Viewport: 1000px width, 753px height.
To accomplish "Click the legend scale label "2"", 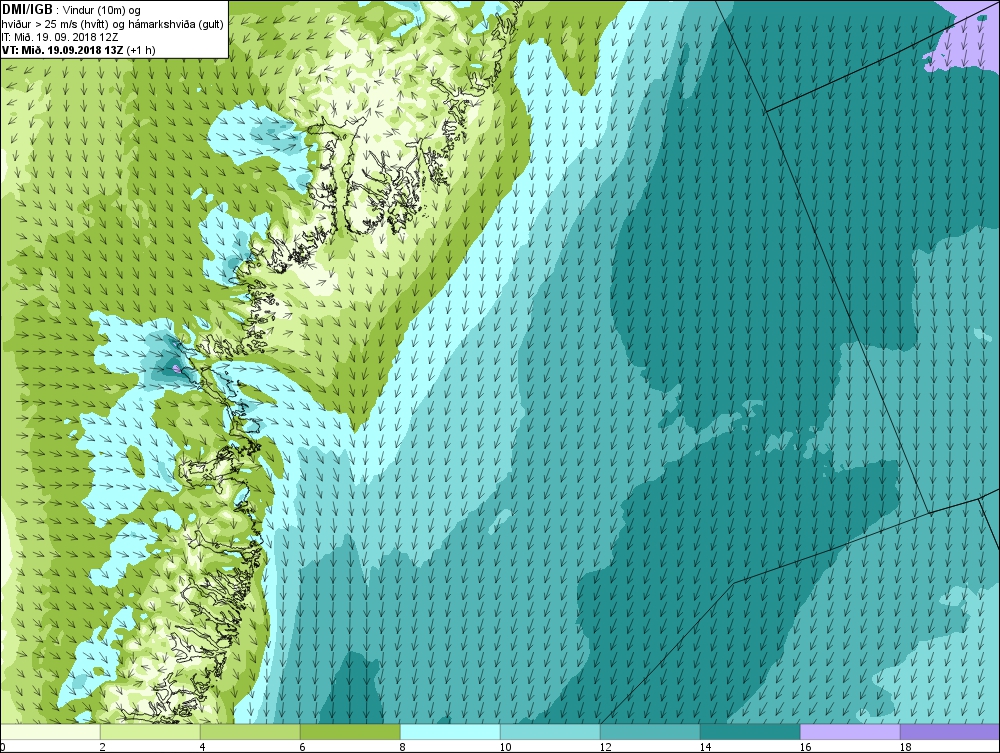I will pyautogui.click(x=103, y=747).
